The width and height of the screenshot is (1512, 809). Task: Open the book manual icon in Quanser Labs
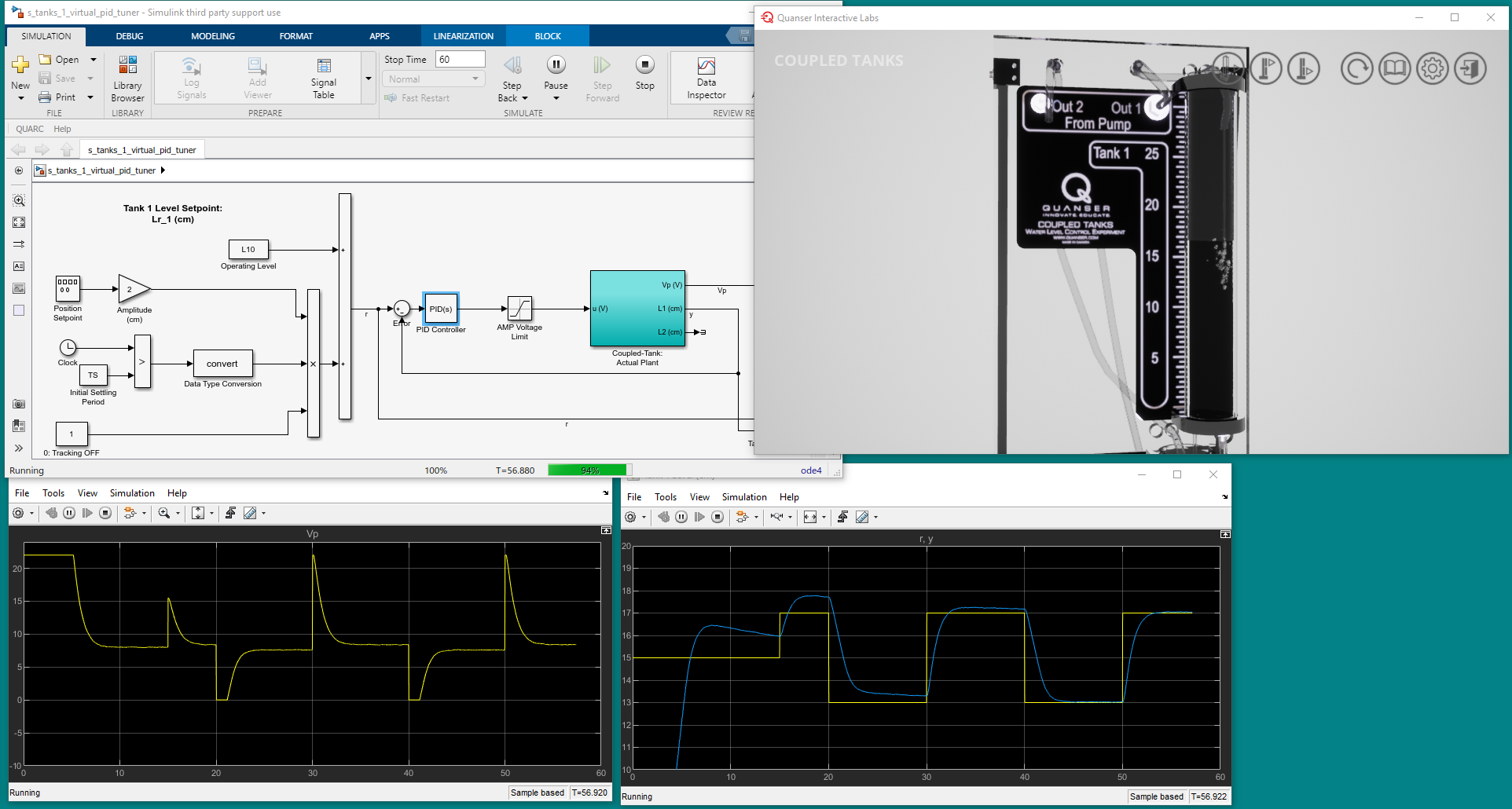(1394, 69)
